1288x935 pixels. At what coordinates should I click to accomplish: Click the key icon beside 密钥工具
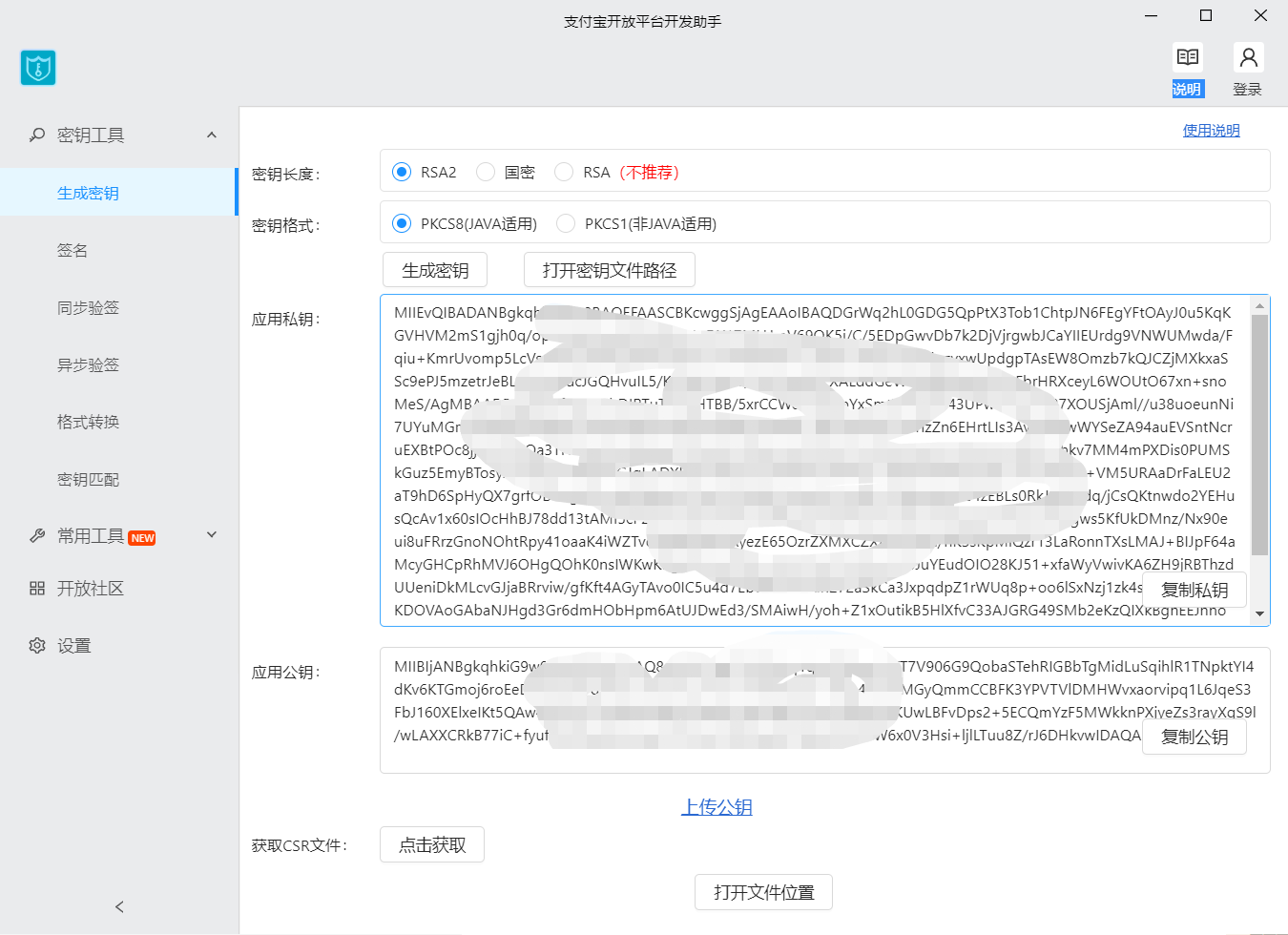[x=37, y=135]
